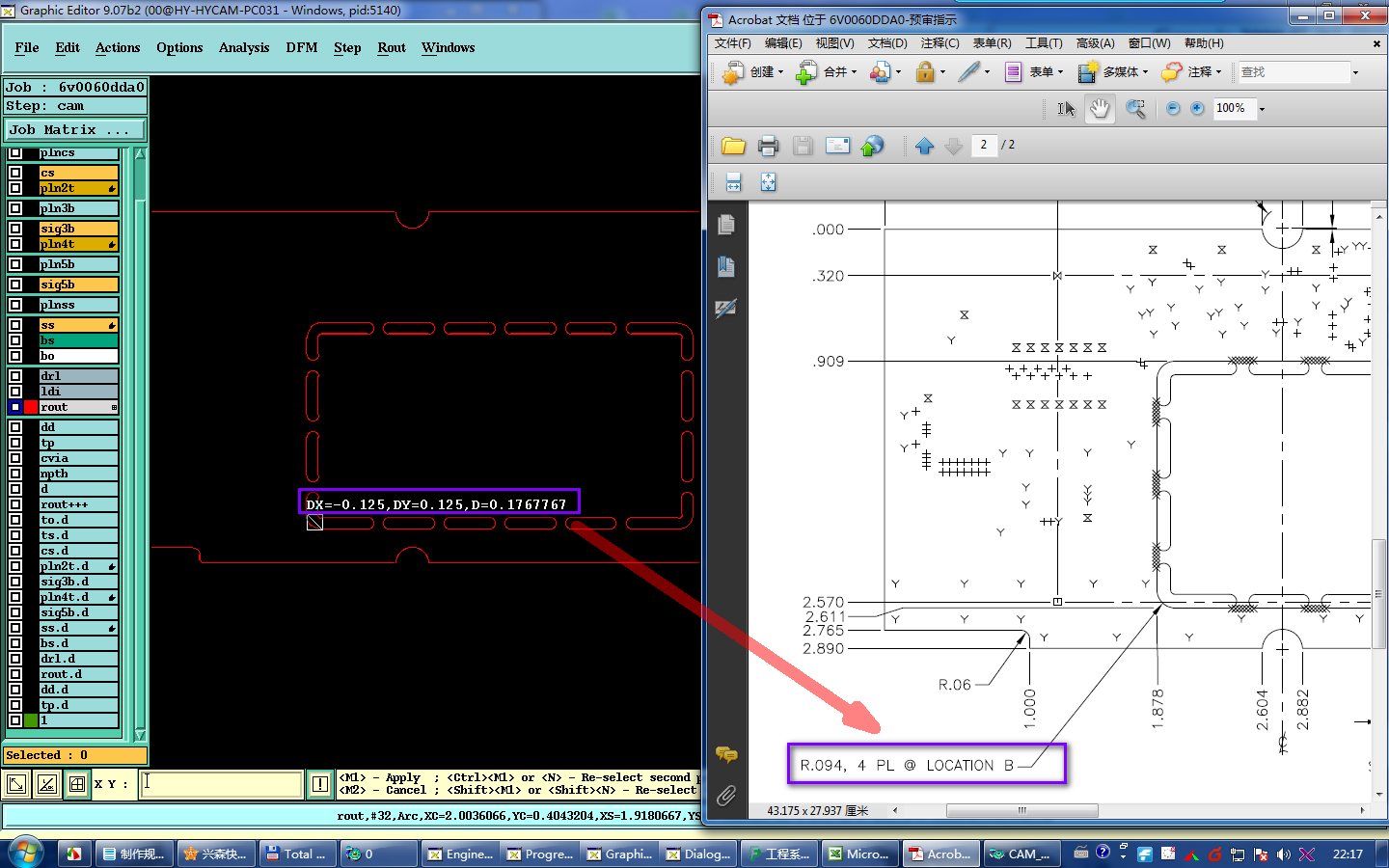Click the Windows Start button
1389x868 pixels.
(x=25, y=853)
